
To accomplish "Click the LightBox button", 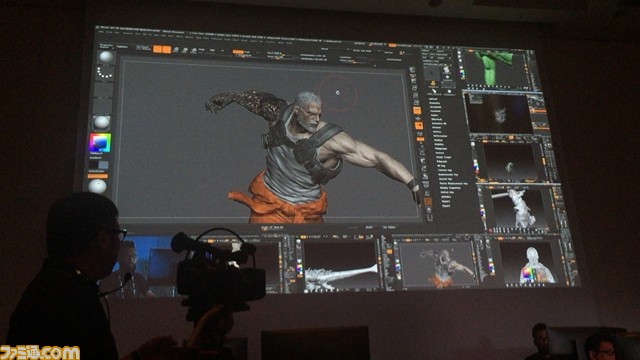I will (122, 47).
